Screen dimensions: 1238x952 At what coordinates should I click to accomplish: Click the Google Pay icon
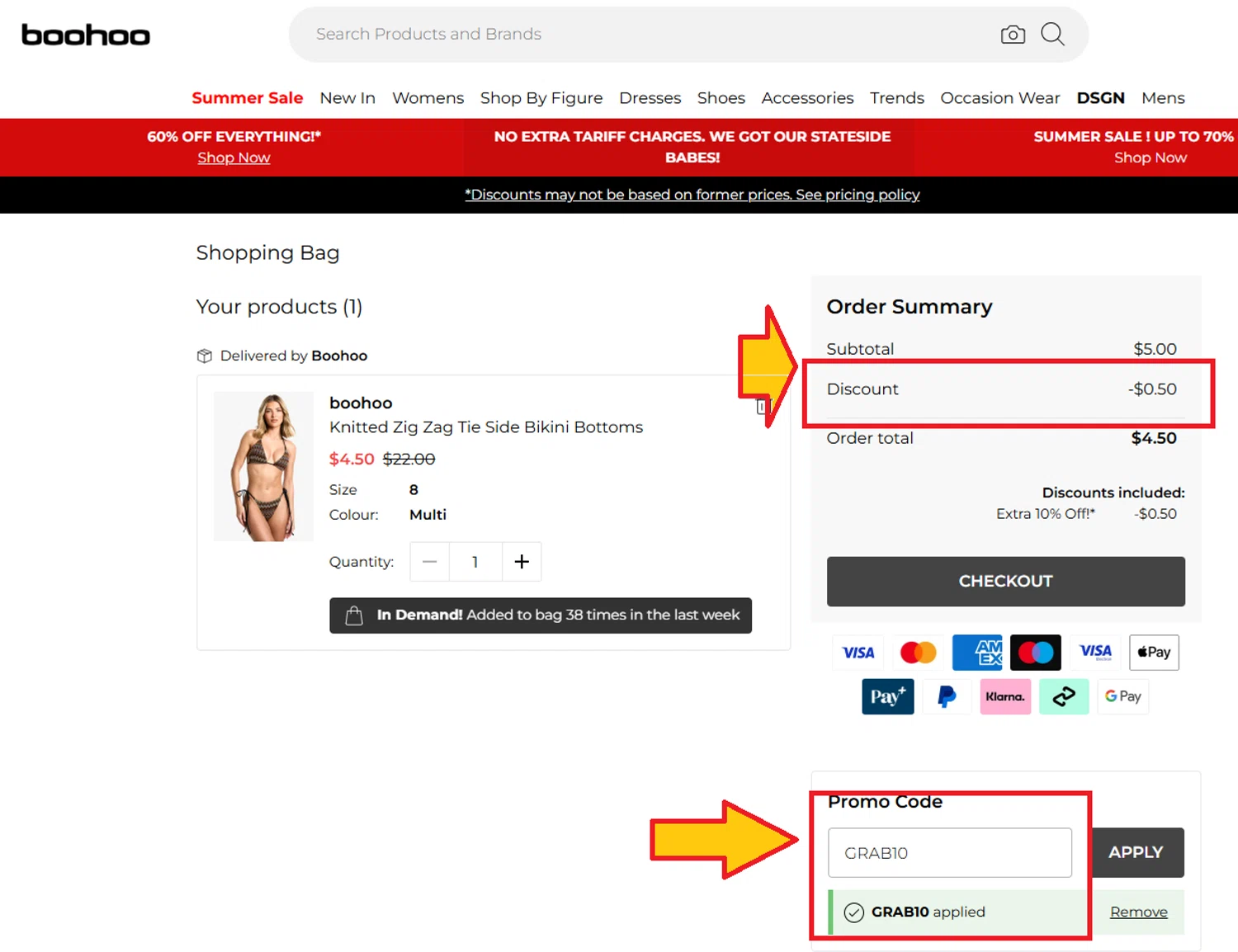pos(1123,697)
